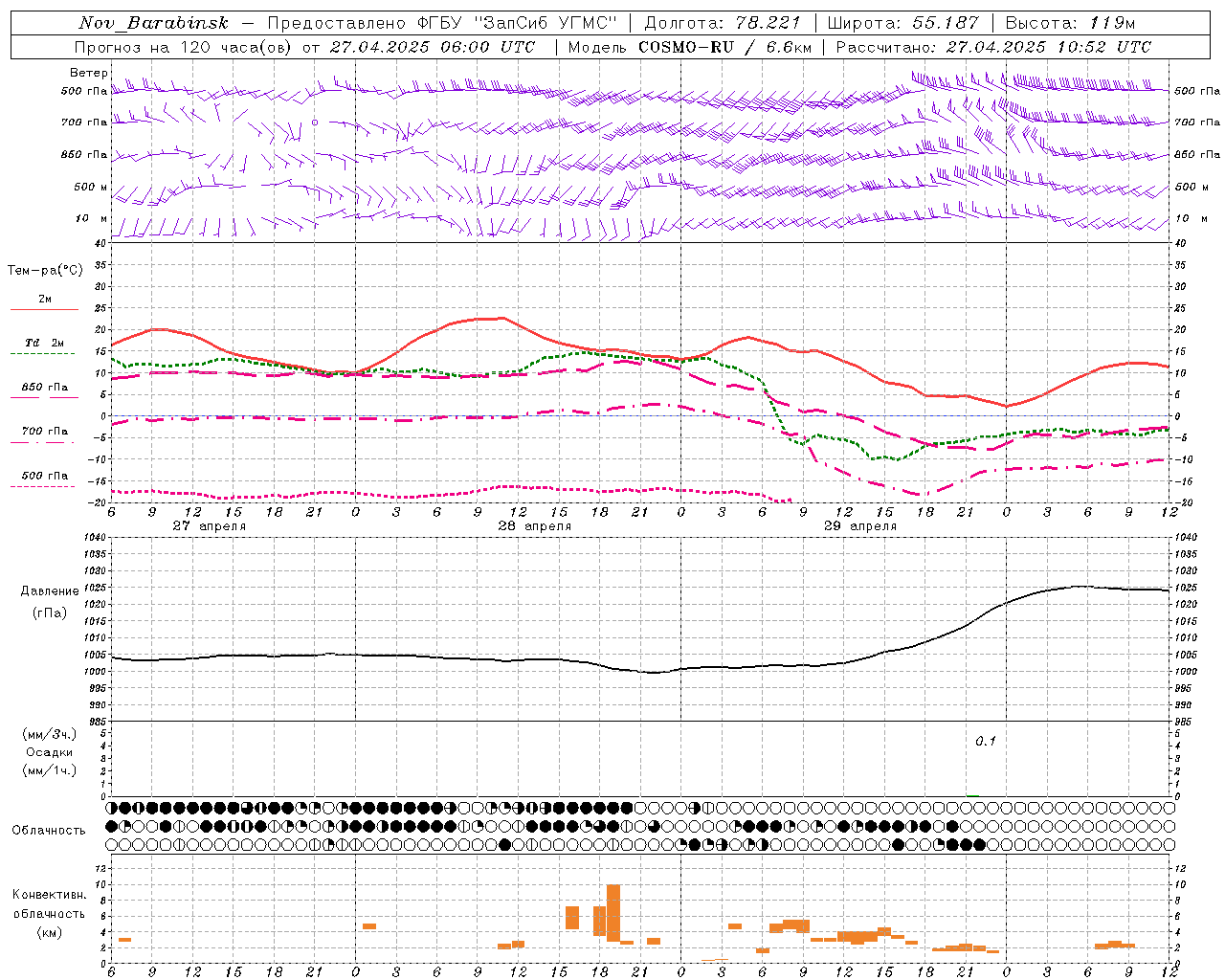Click the (мм/3ч.) precipitation unit label
This screenshot has width=1225, height=980.
[x=50, y=734]
